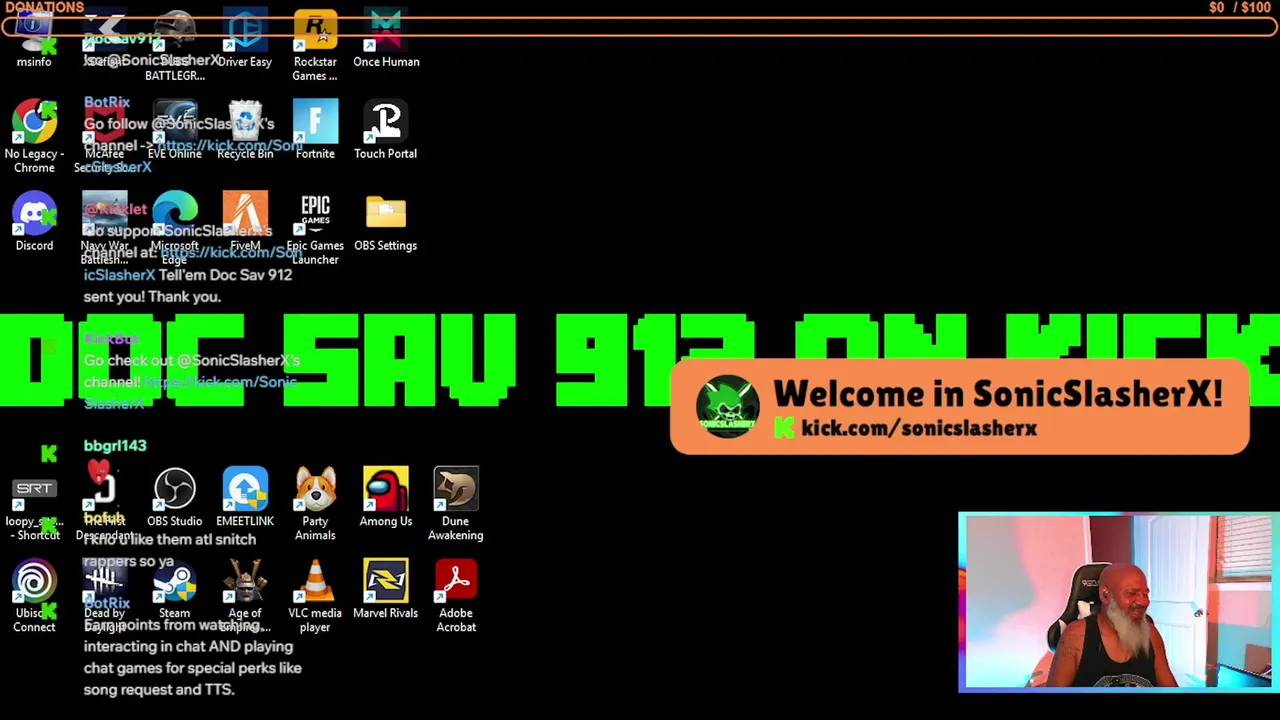The width and height of the screenshot is (1280, 720).
Task: Launch OBS Studio from the desktop
Action: click(x=175, y=499)
